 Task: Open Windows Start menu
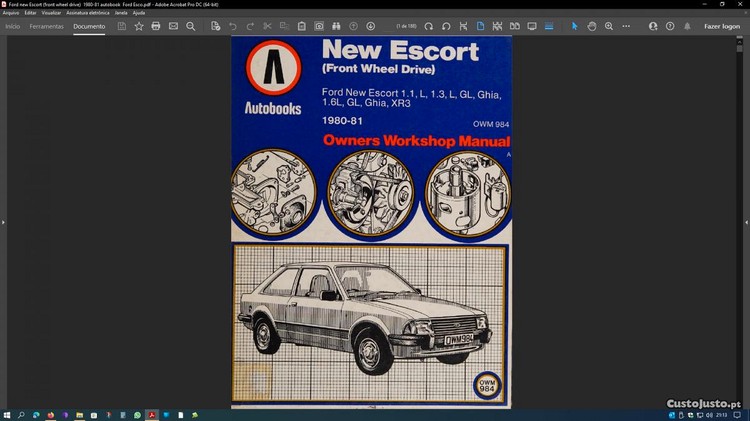tap(7, 414)
